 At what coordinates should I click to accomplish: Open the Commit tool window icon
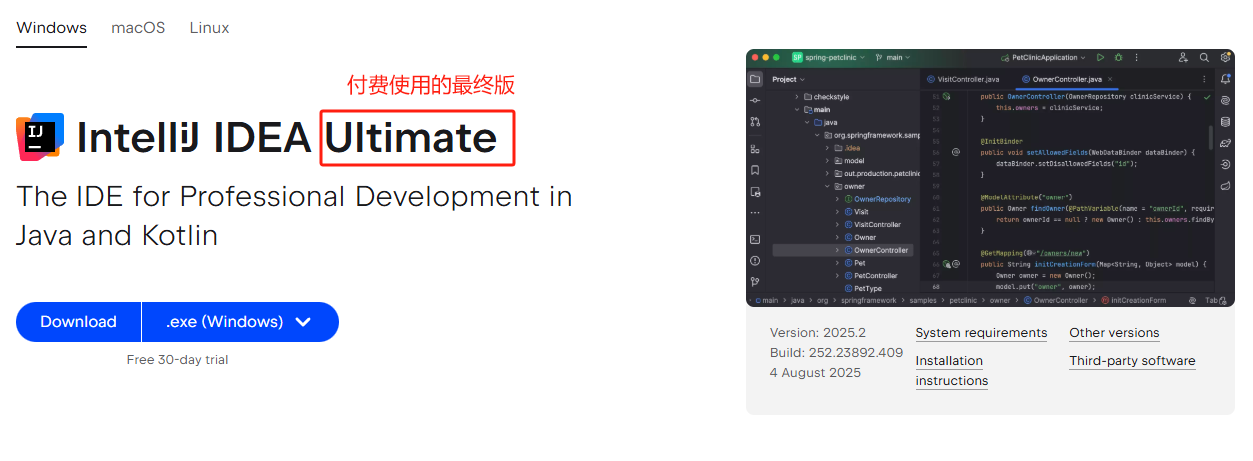[755, 101]
